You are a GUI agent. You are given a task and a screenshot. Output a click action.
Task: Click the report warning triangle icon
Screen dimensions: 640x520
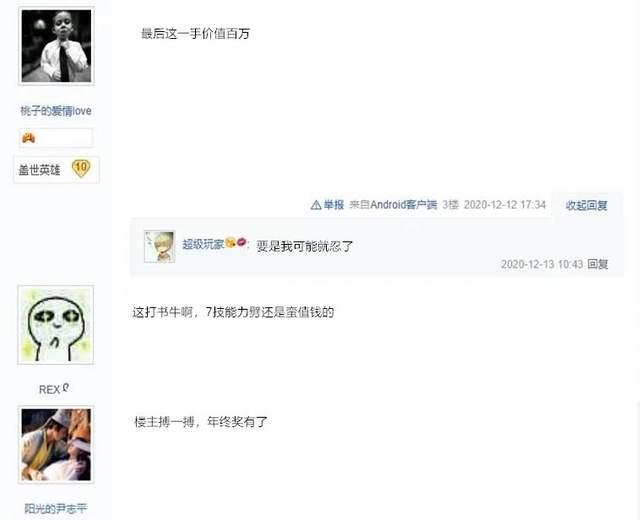(x=316, y=205)
